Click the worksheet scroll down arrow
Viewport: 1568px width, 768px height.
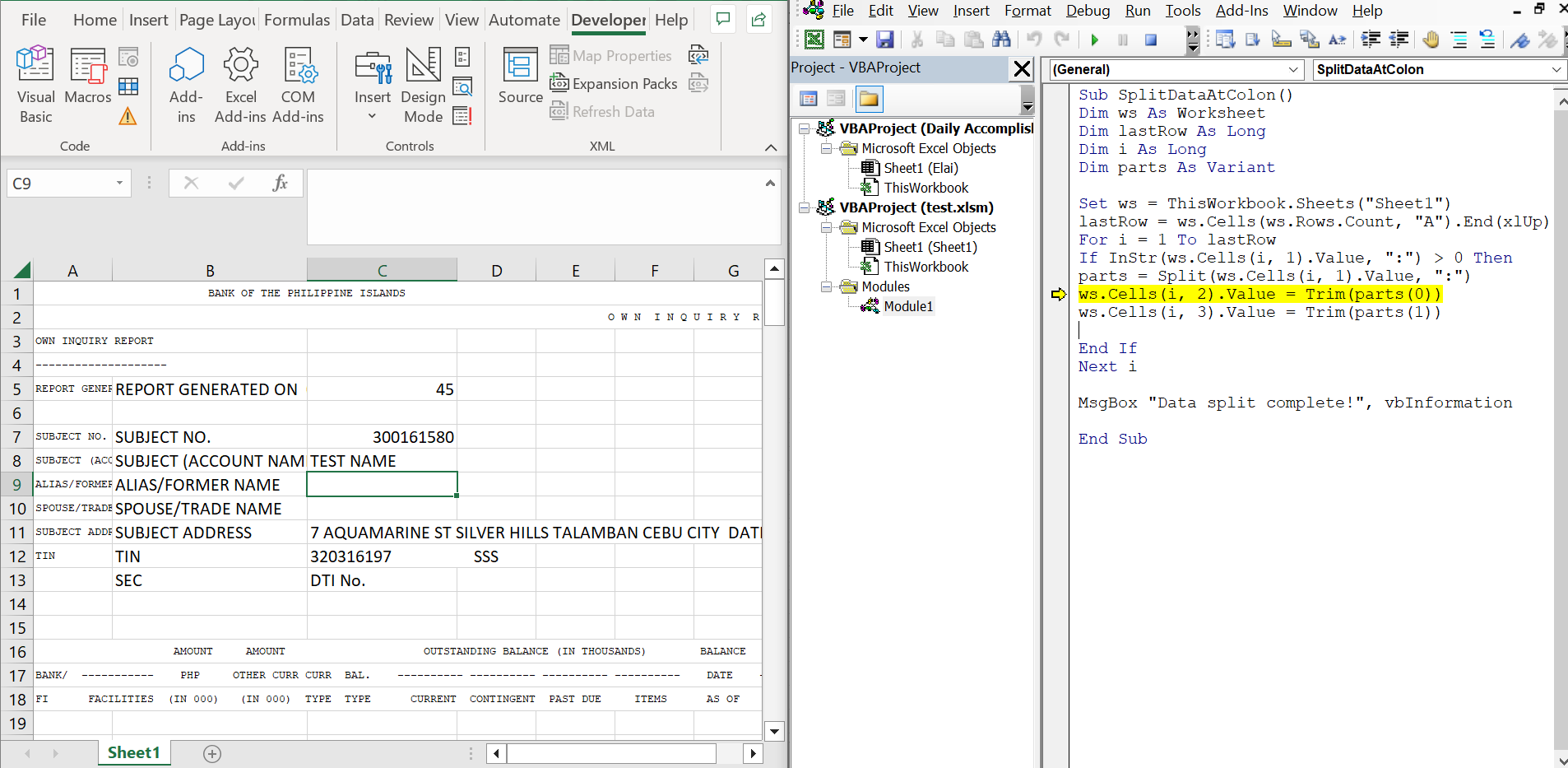point(774,731)
